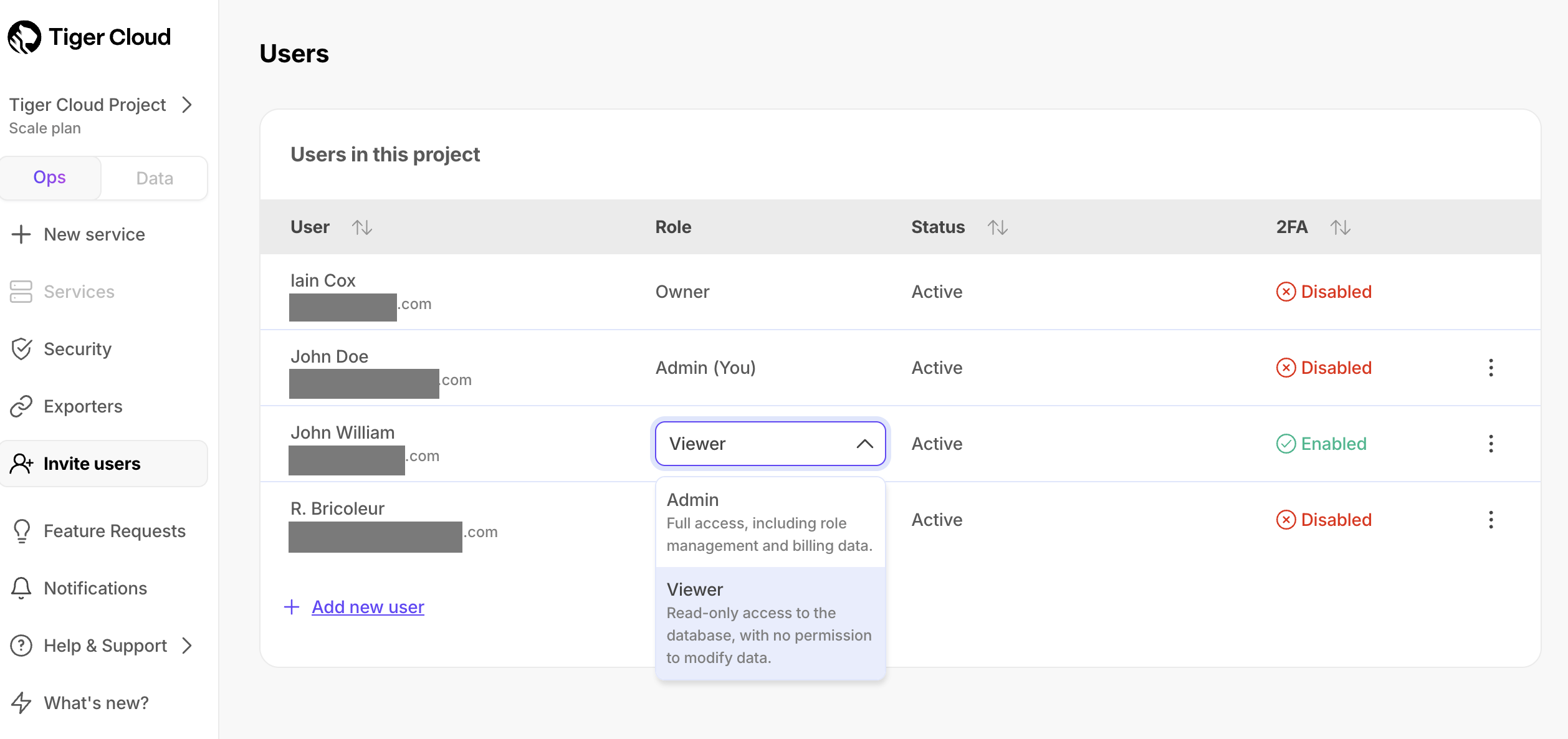Screen dimensions: 1568x739
Task: Click the Iain Cox user name
Action: pos(323,280)
